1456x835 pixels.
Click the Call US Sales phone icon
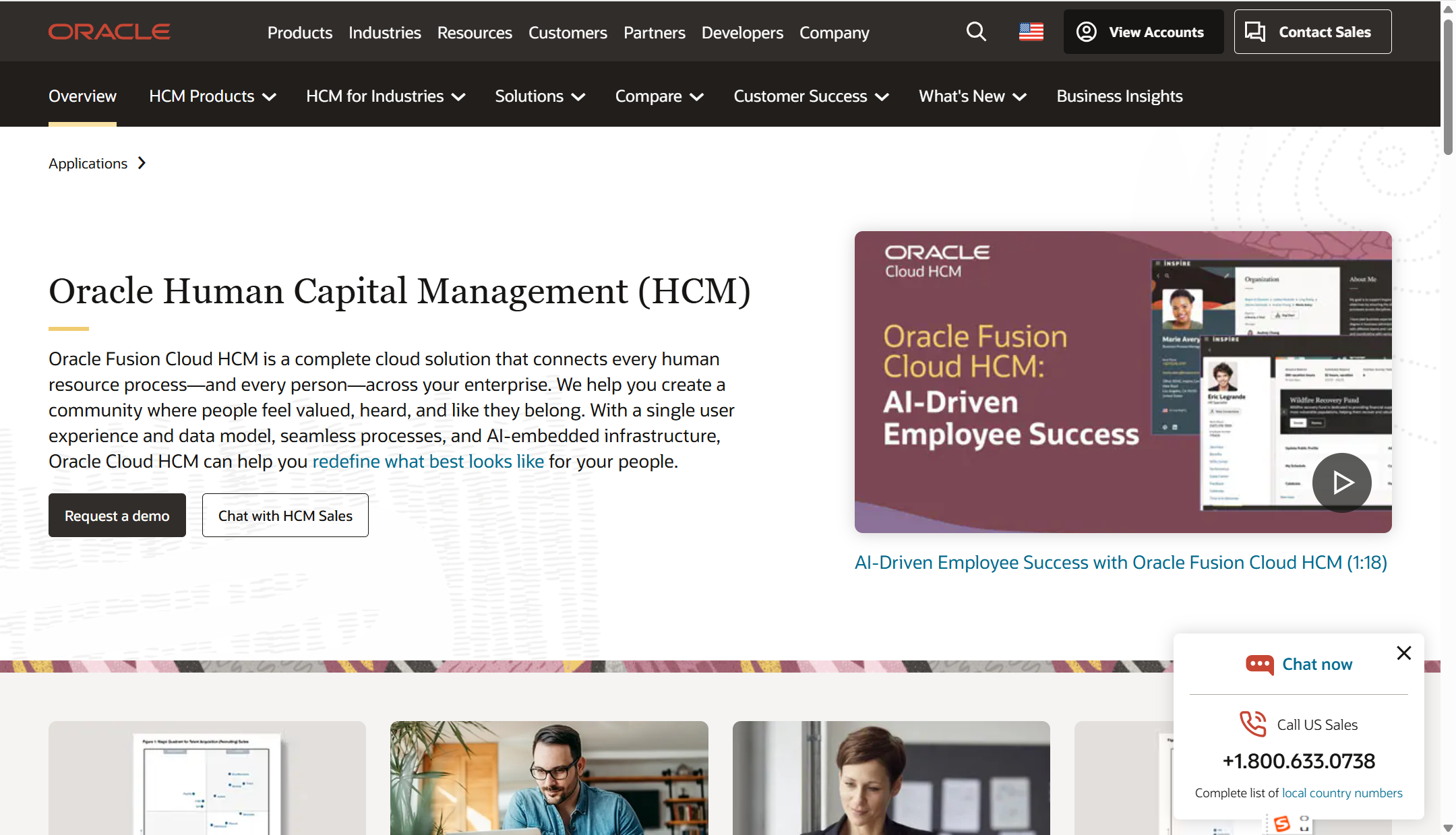(x=1253, y=724)
